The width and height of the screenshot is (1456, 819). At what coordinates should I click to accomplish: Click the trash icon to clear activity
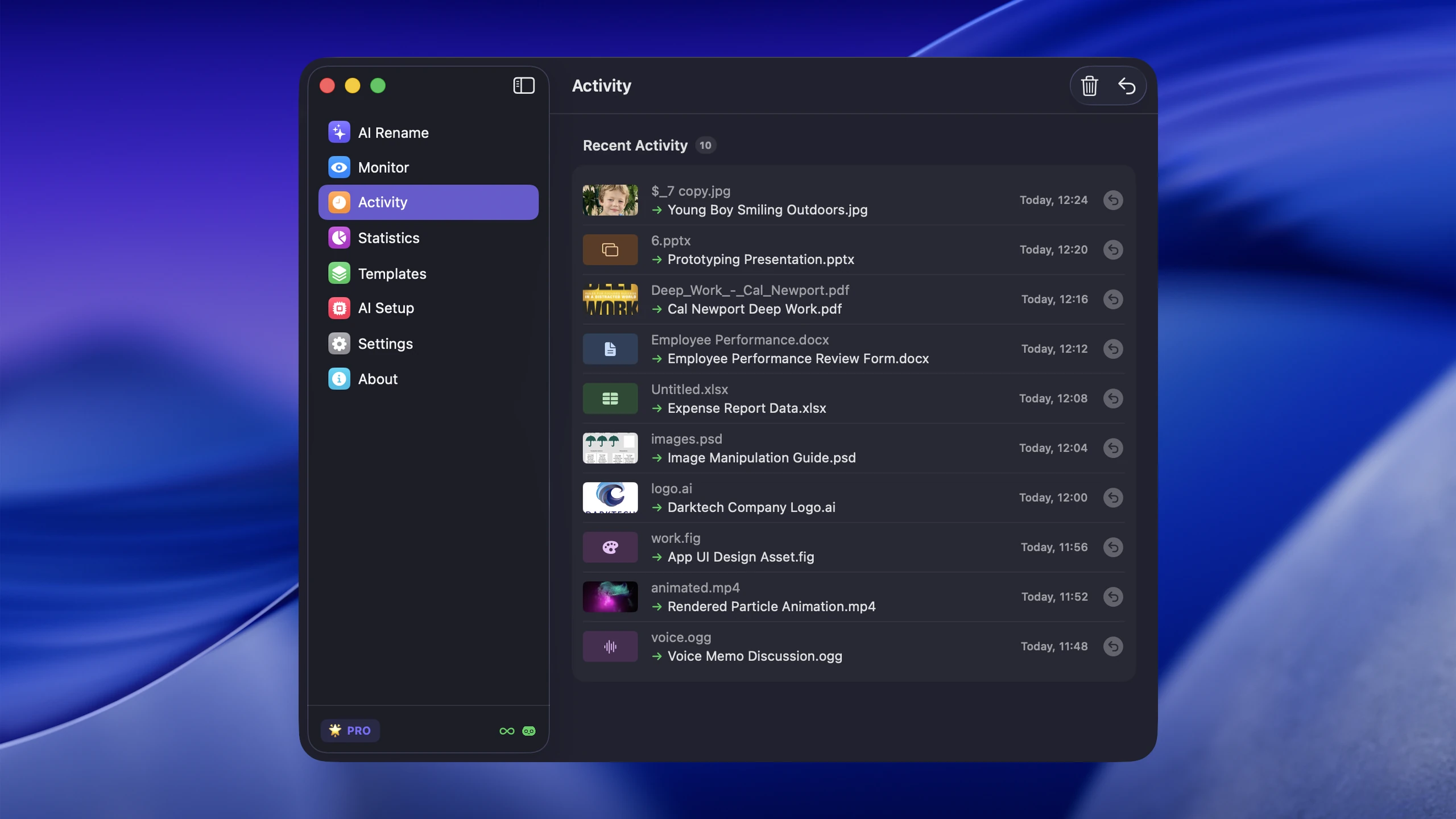1089,86
